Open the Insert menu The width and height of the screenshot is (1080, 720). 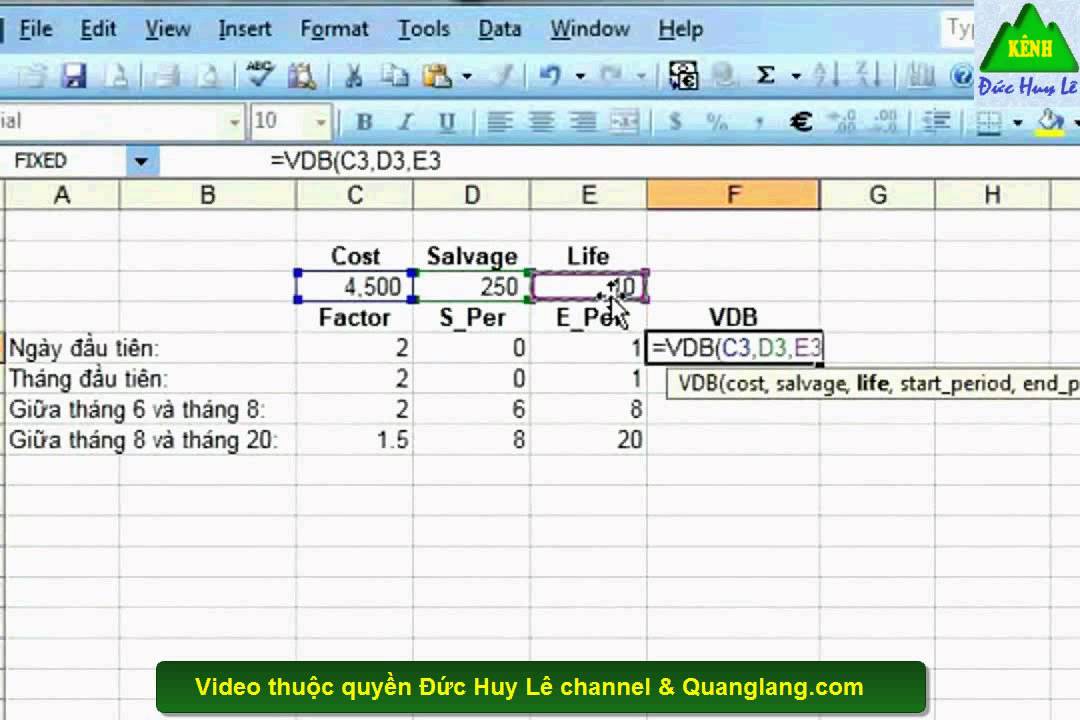245,29
